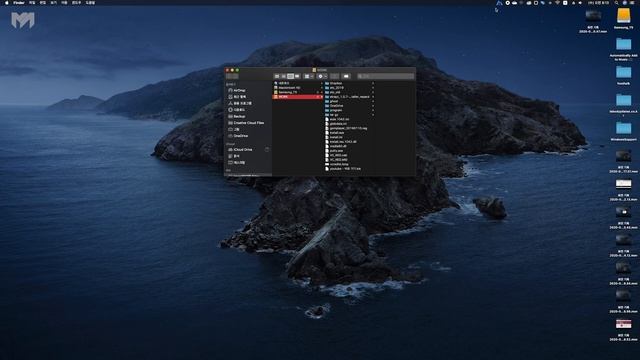Screen dimensions: 640x360
Task: Open the group-by dropdown in Finder toolbar
Action: click(x=309, y=76)
